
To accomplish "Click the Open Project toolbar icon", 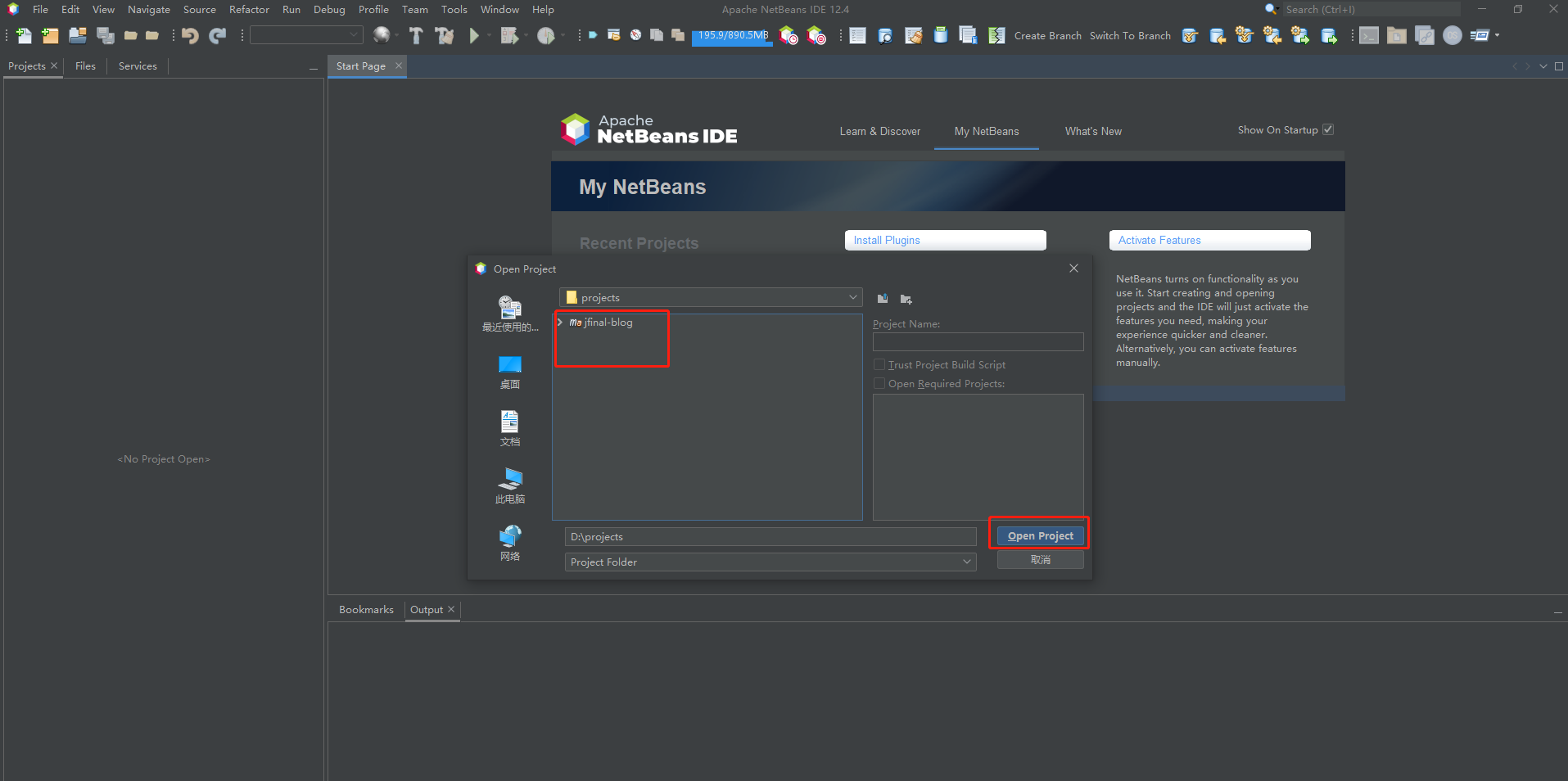I will point(78,35).
